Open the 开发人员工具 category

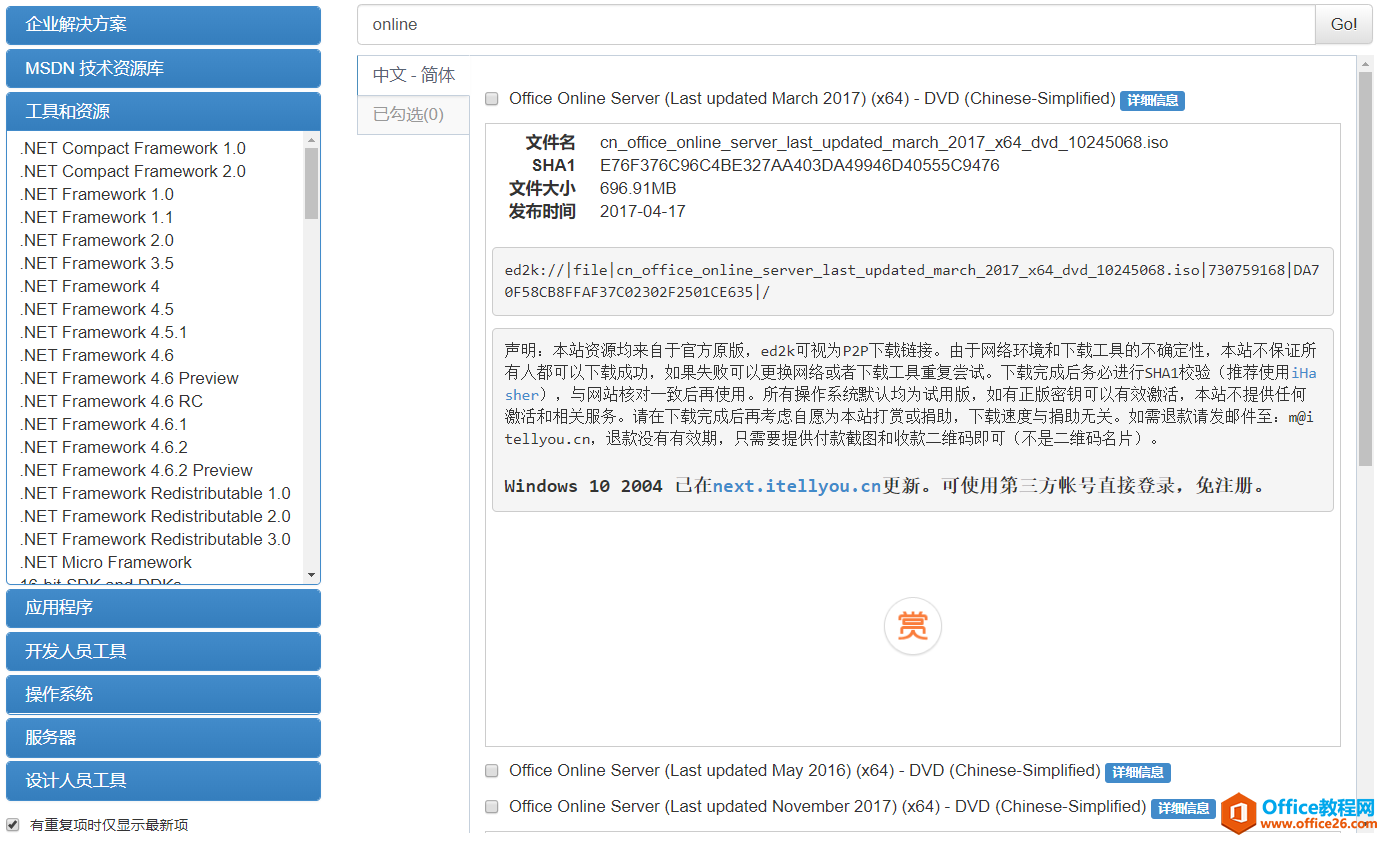163,651
